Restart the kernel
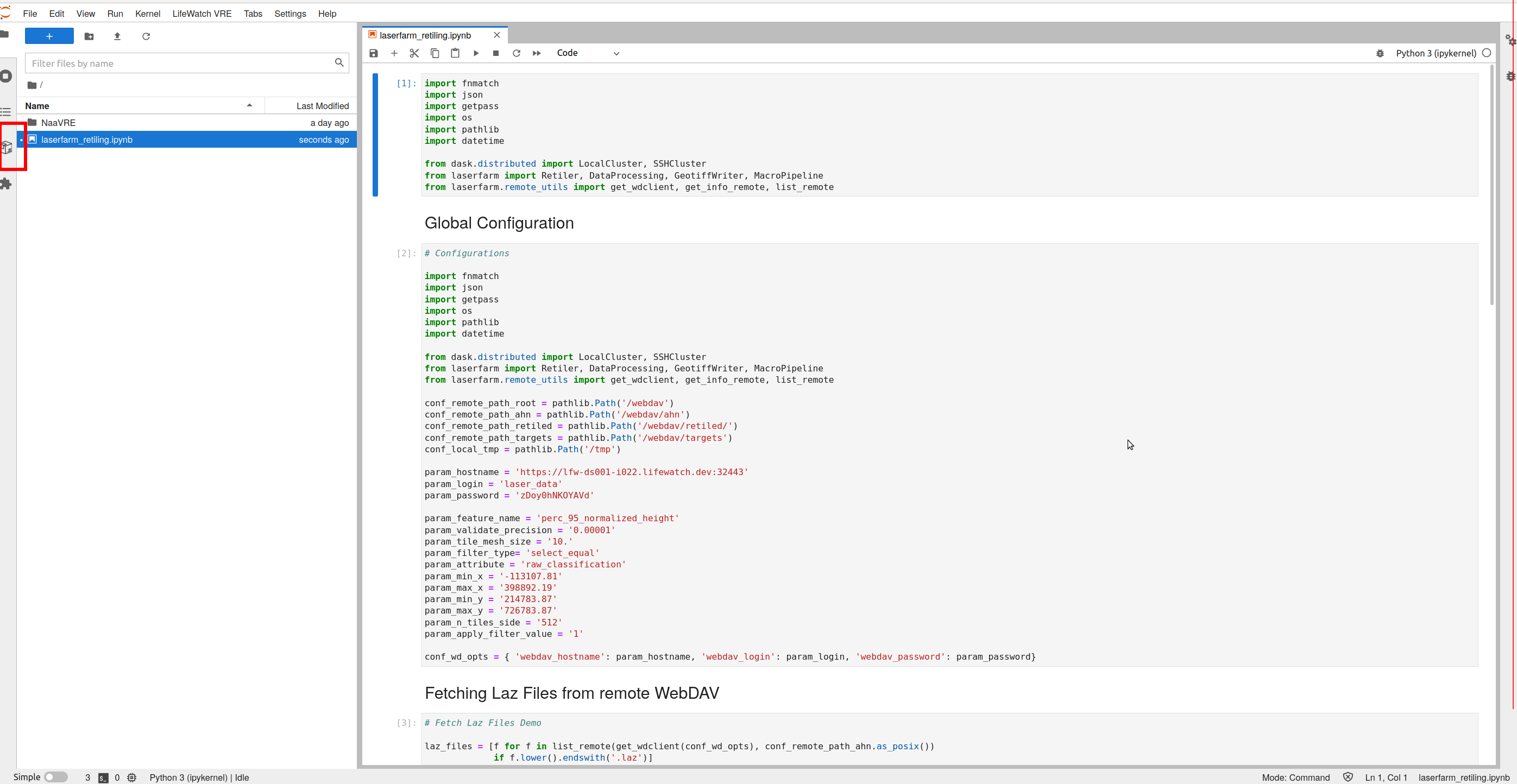 point(517,53)
